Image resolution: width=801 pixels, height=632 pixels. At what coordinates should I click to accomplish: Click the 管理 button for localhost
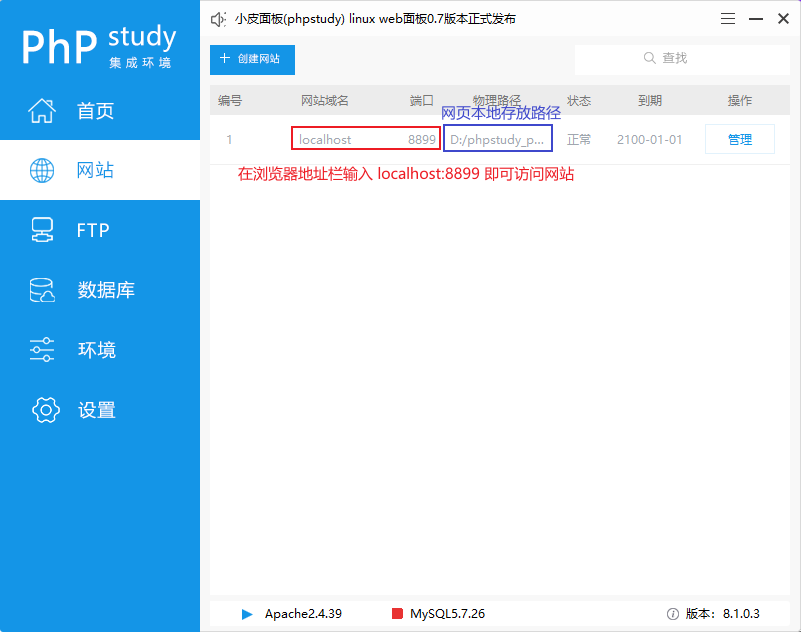coord(740,139)
